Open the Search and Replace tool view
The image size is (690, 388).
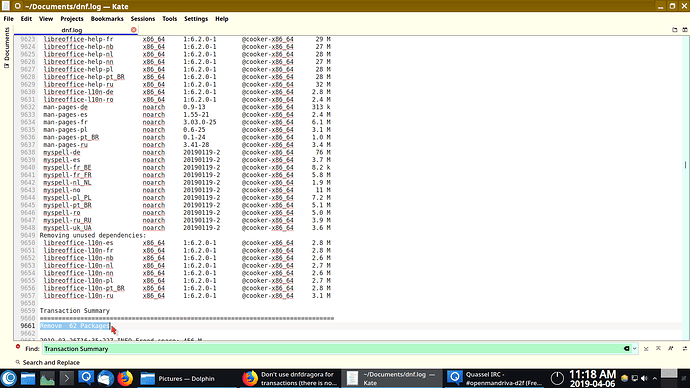48,362
